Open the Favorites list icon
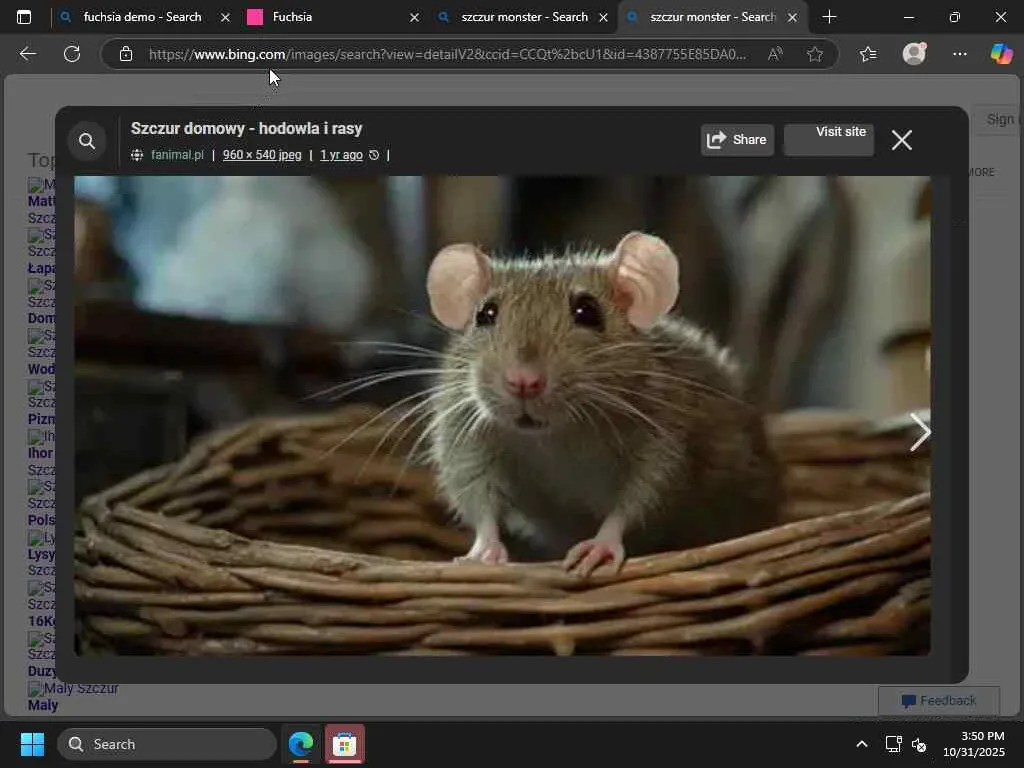Image resolution: width=1024 pixels, height=768 pixels. 867,54
